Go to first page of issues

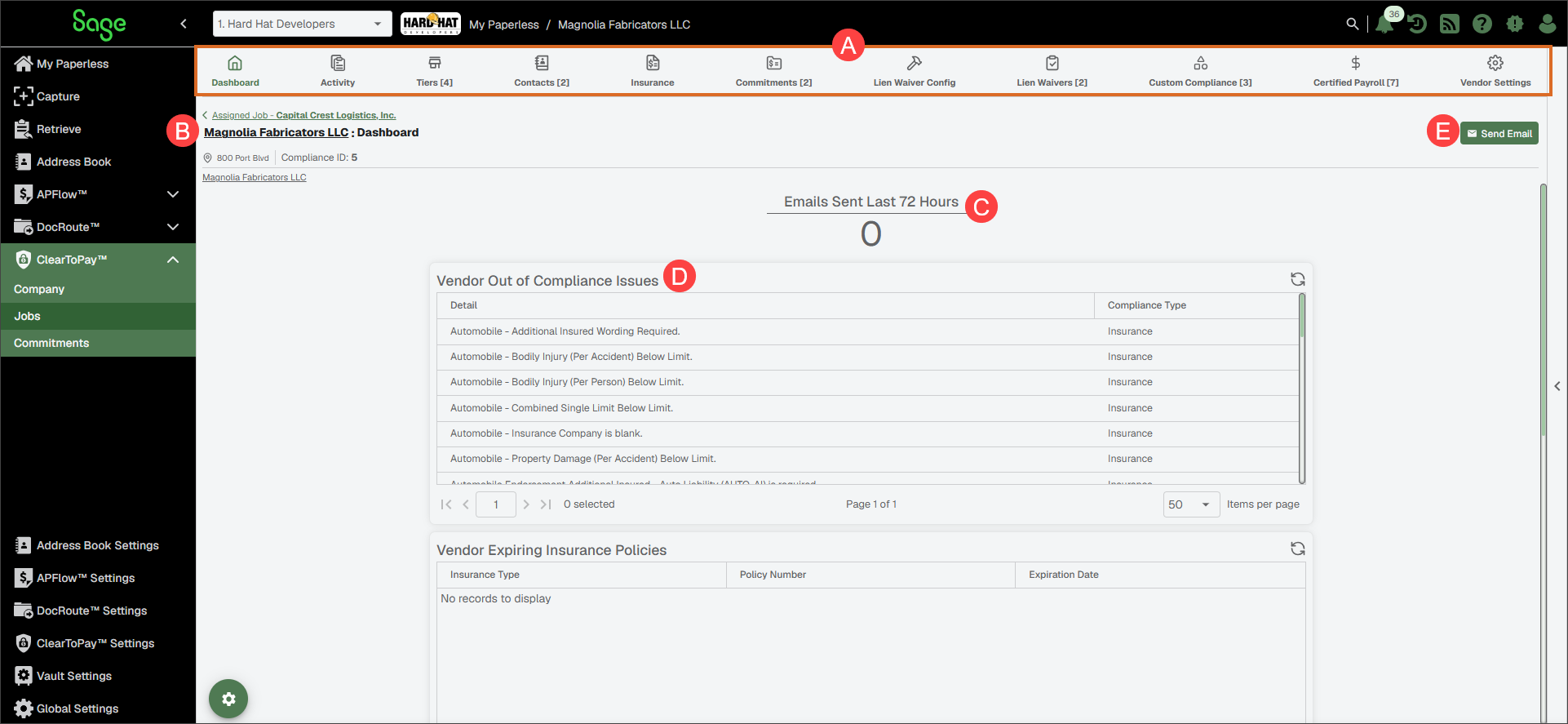point(446,504)
